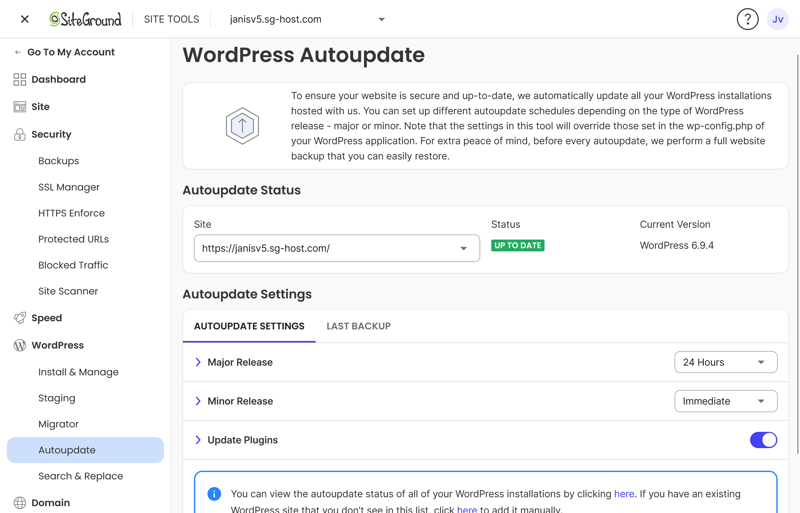The width and height of the screenshot is (800, 513).
Task: Click first 'here' link to view autoupdate status
Action: click(x=624, y=494)
